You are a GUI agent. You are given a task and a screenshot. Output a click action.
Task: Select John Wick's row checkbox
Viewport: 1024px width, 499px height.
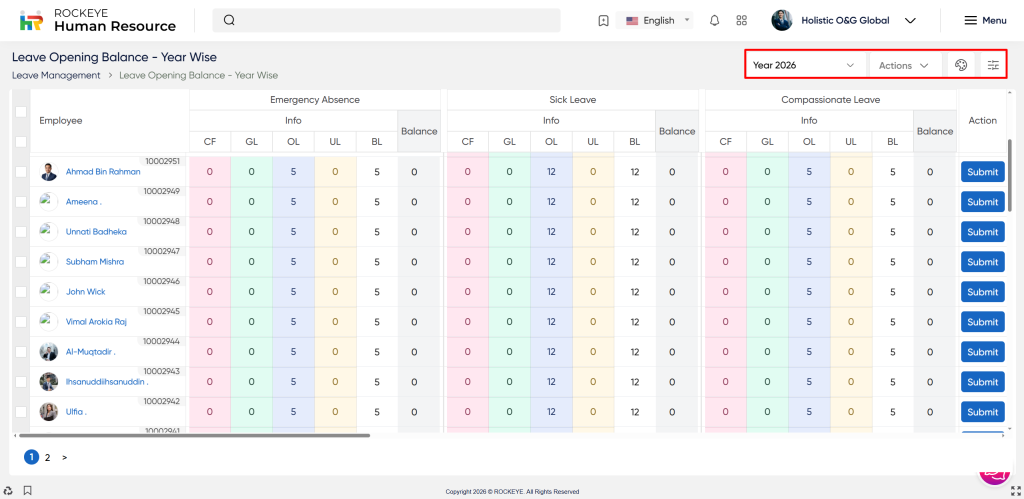point(21,292)
